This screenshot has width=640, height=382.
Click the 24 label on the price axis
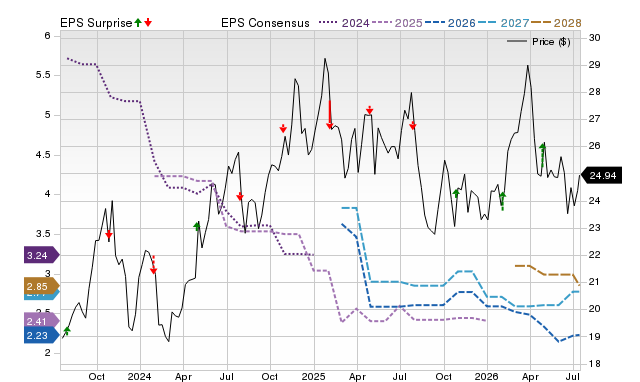click(x=594, y=200)
